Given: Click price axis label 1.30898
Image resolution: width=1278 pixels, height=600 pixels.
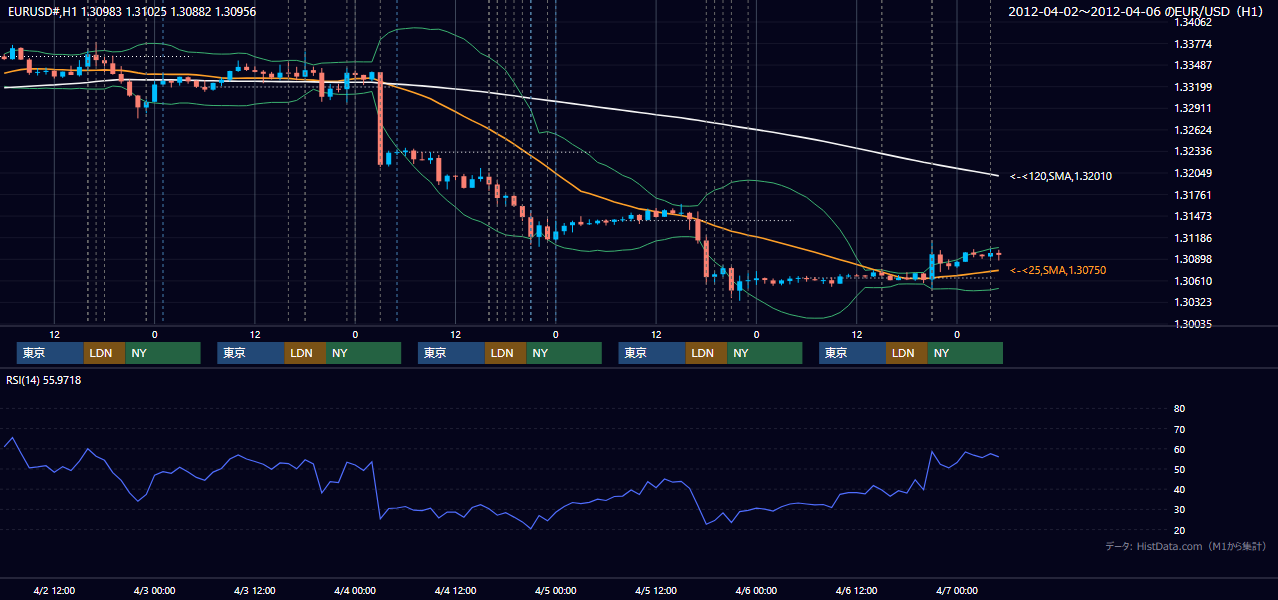Looking at the screenshot, I should click(1193, 260).
